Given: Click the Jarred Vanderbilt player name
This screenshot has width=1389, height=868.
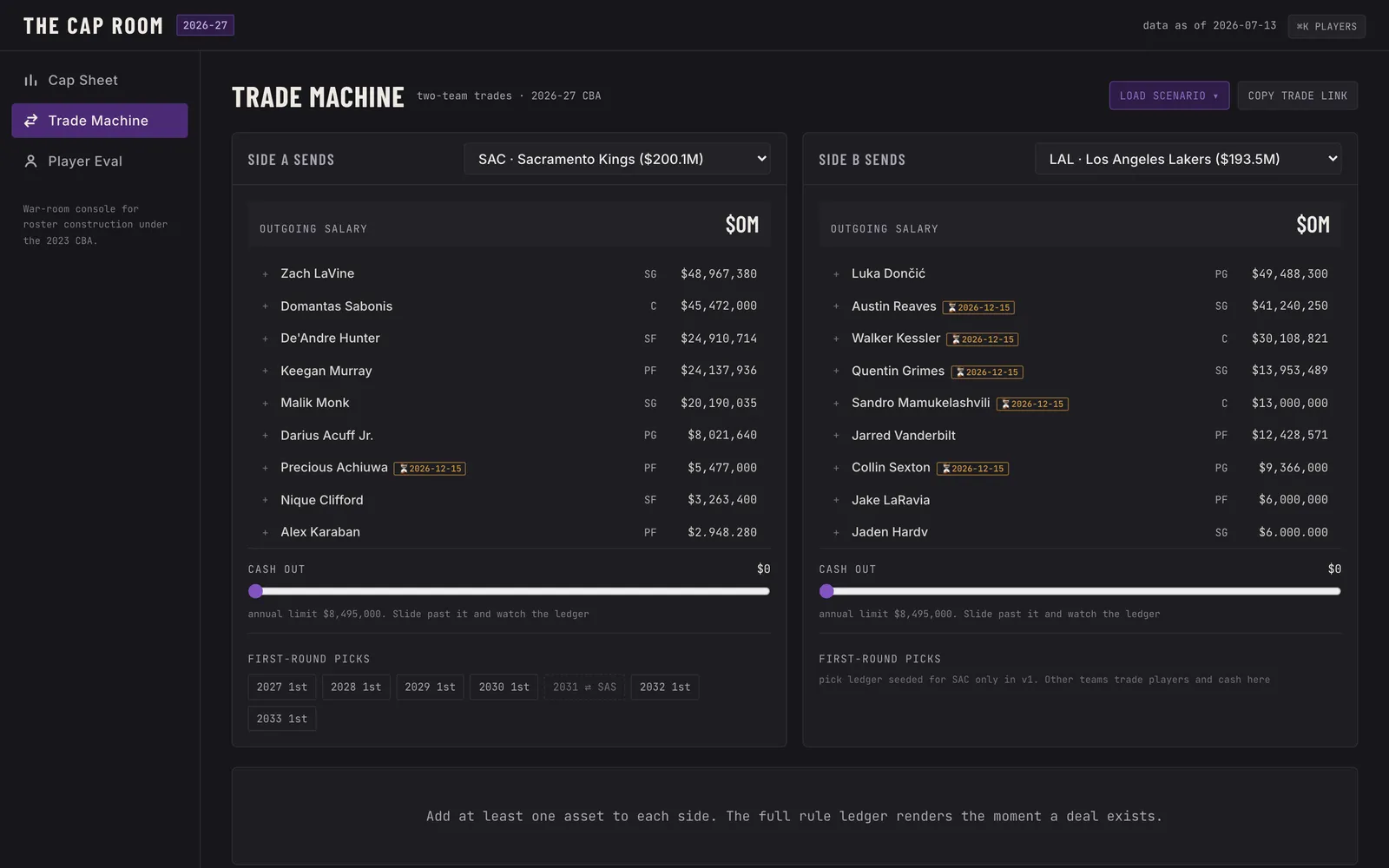Looking at the screenshot, I should [x=904, y=436].
